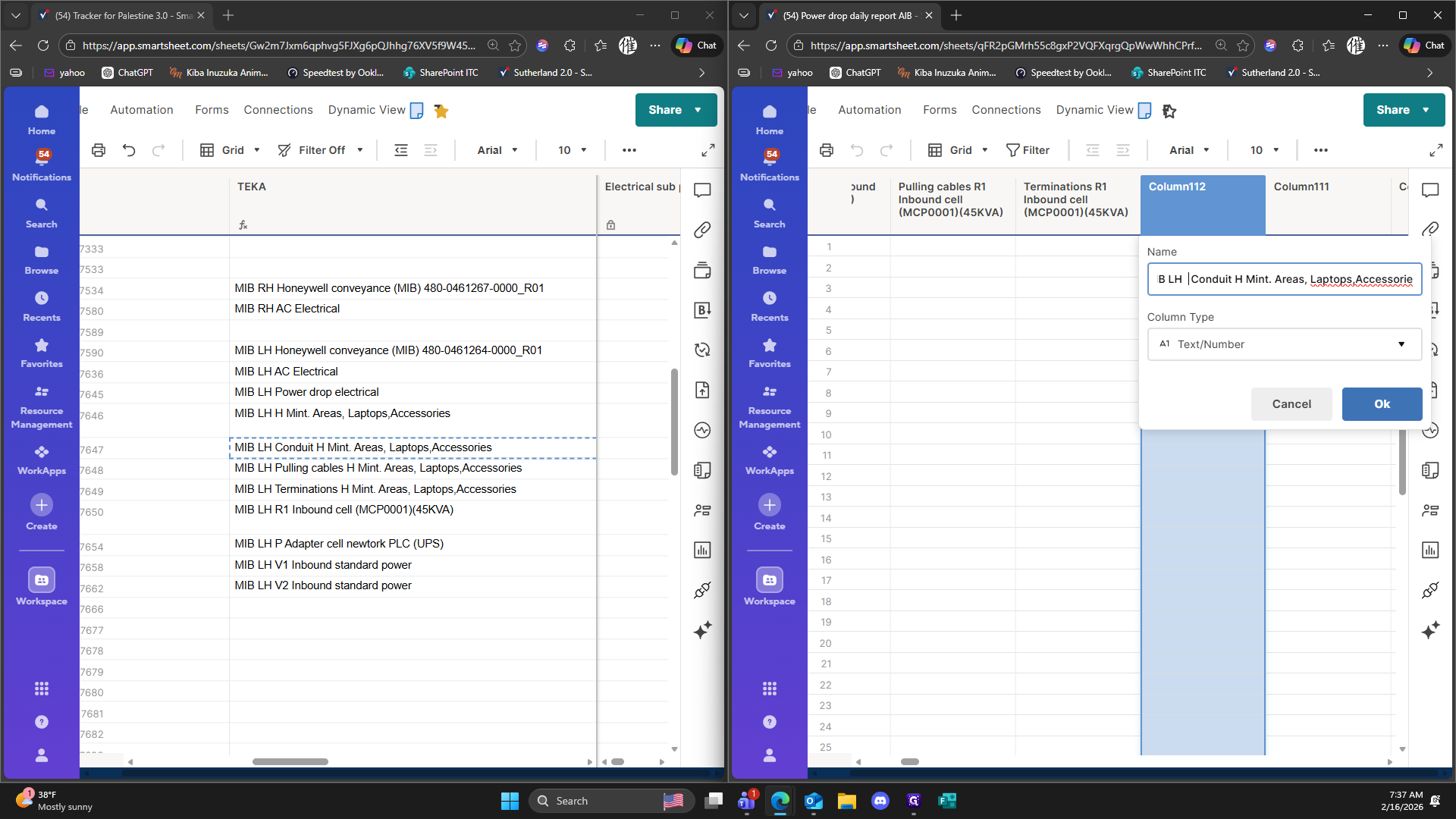The image size is (1456, 819).
Task: Click the Cancel button in column dialog
Action: click(x=1291, y=404)
